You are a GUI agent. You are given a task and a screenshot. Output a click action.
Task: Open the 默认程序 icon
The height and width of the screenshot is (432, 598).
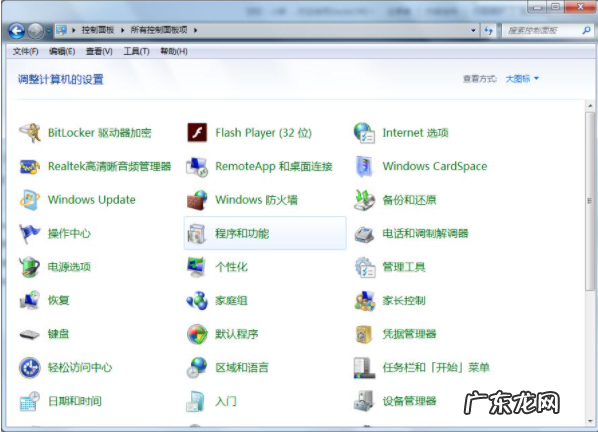tap(197, 334)
